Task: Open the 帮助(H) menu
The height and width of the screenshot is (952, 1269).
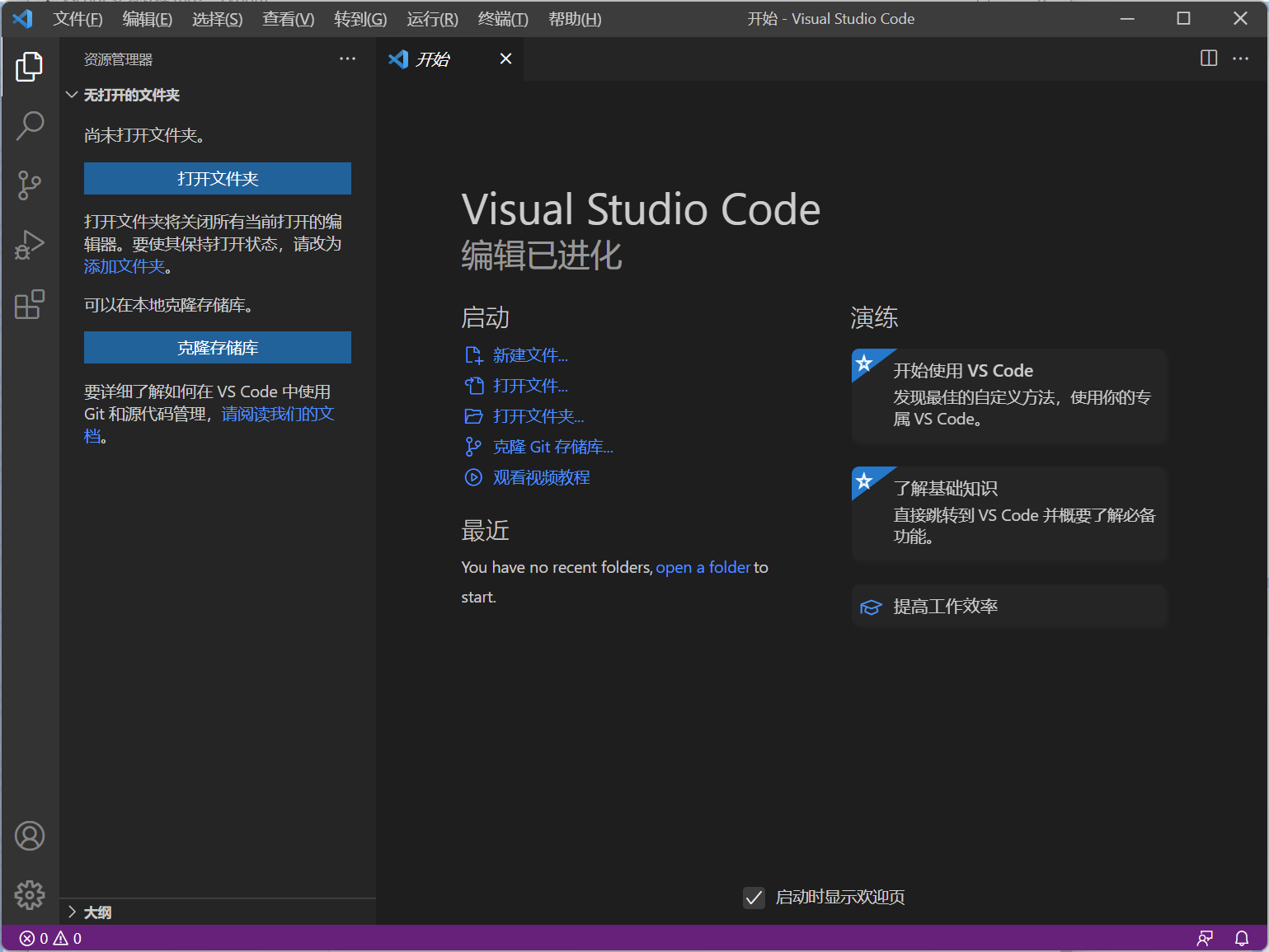Action: pyautogui.click(x=575, y=19)
